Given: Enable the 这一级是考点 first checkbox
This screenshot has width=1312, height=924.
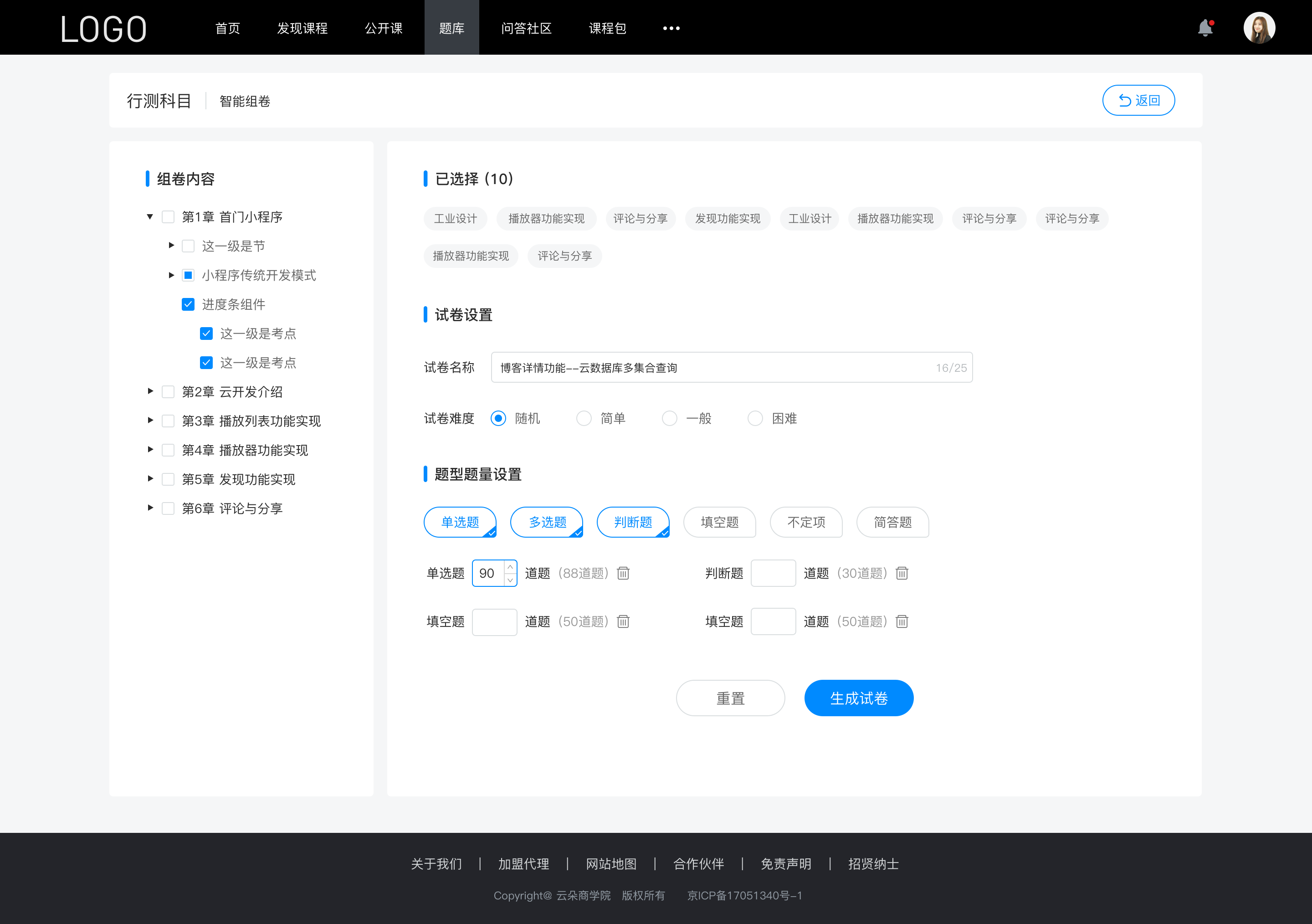Looking at the screenshot, I should pyautogui.click(x=205, y=334).
